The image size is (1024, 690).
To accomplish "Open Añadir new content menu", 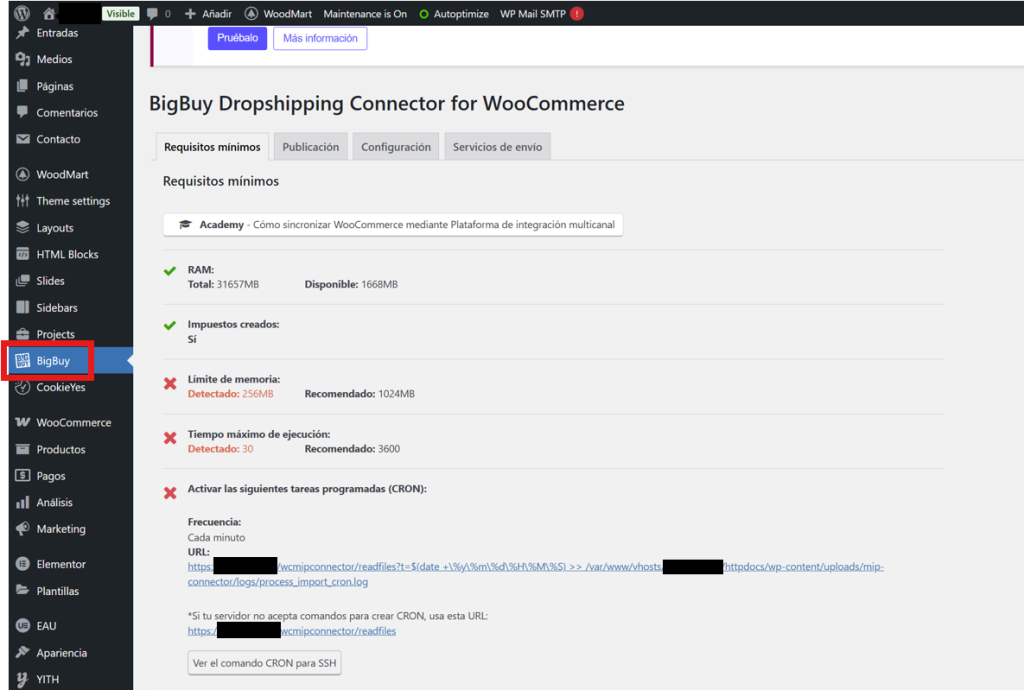I will [x=209, y=14].
